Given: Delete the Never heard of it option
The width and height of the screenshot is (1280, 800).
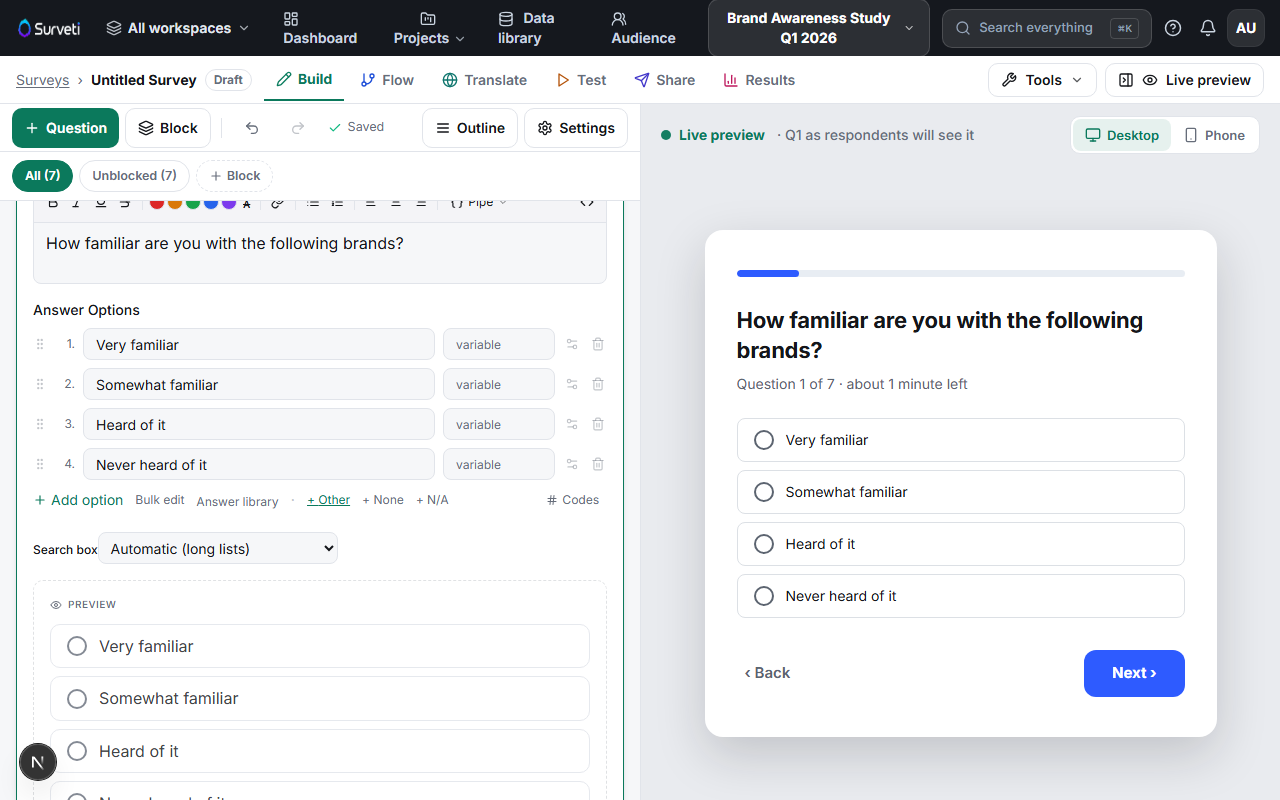Looking at the screenshot, I should 598,464.
